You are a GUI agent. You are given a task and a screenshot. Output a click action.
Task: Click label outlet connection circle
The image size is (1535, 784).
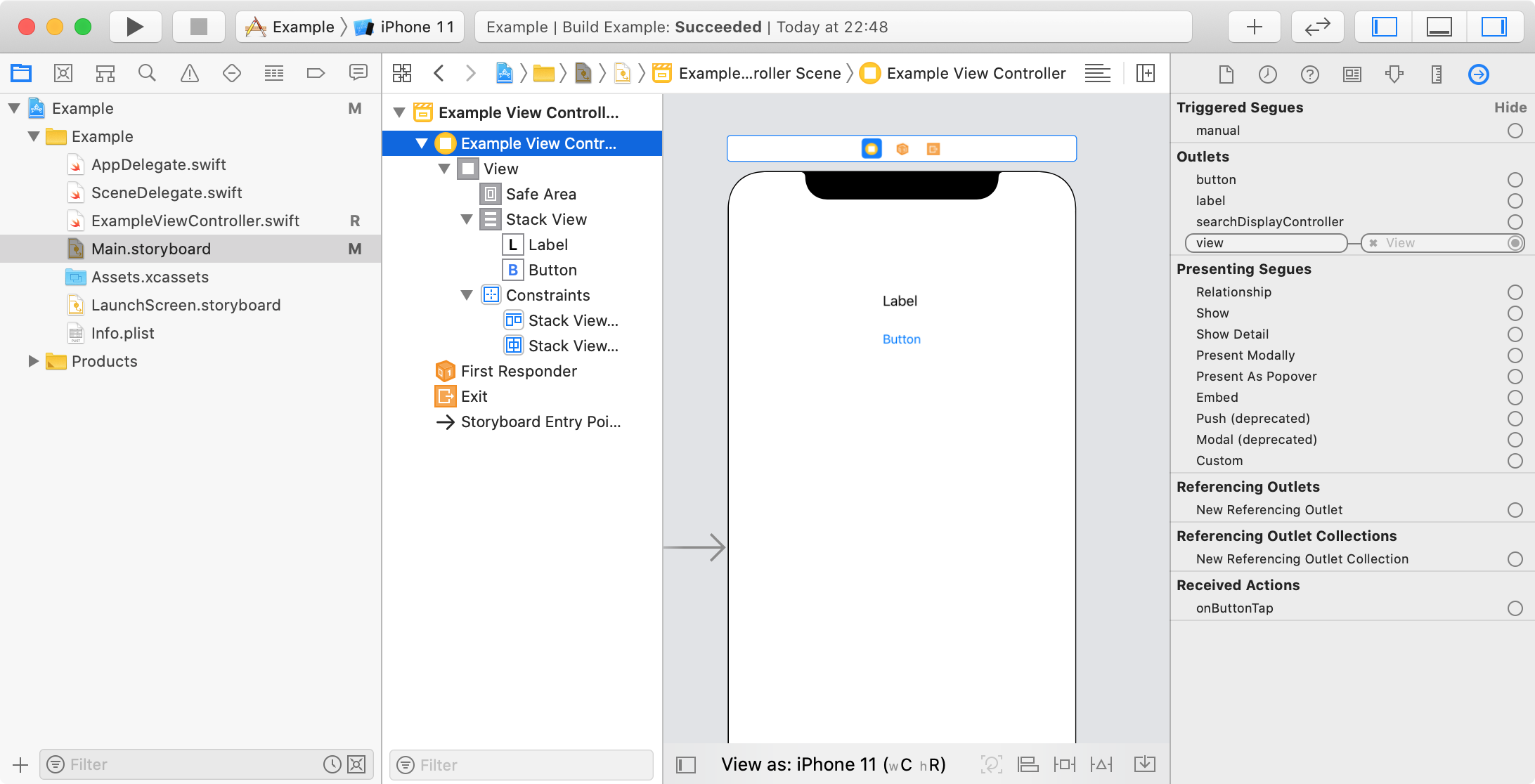[1515, 201]
